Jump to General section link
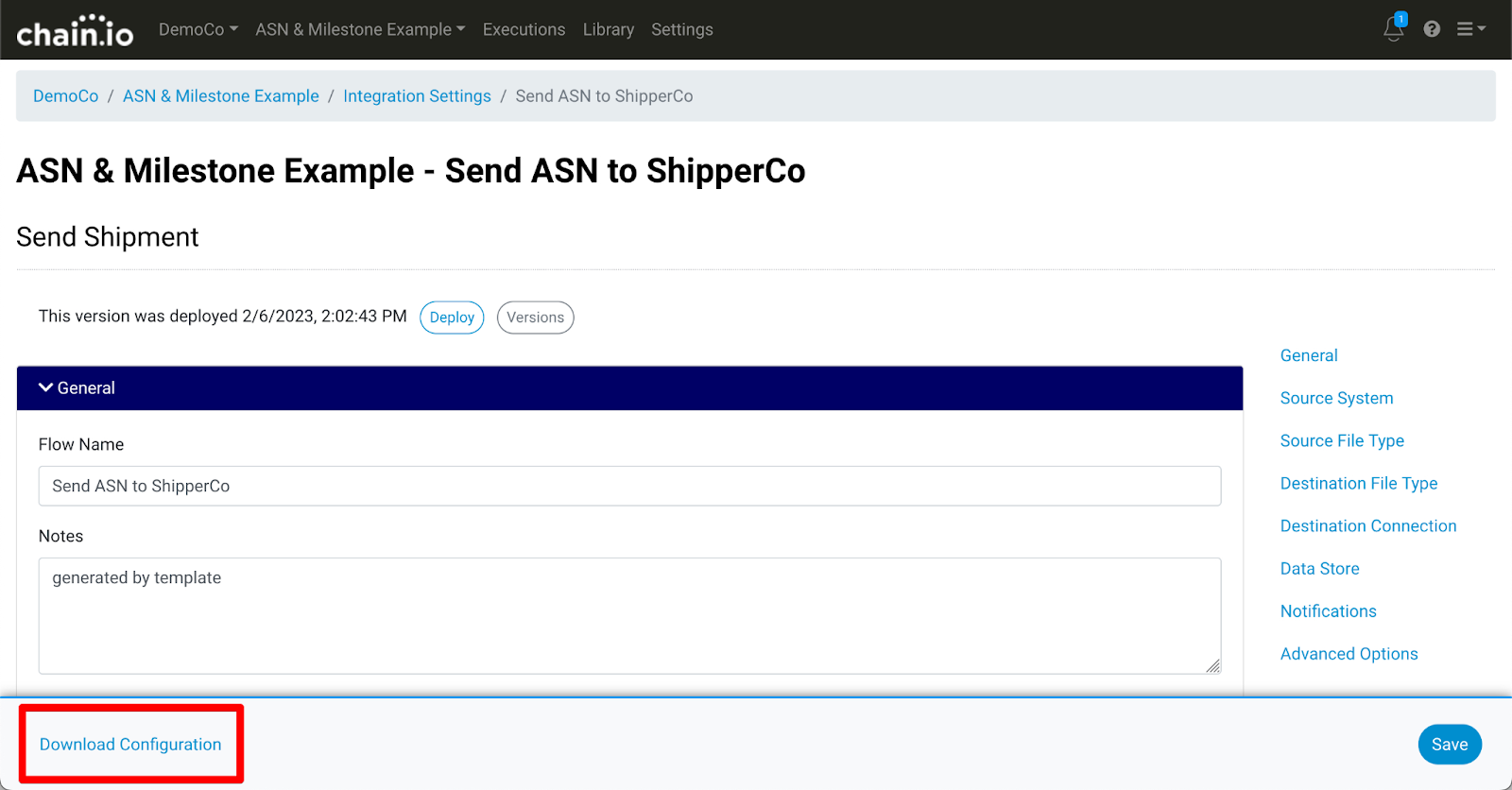This screenshot has height=790, width=1512. pyautogui.click(x=1309, y=355)
